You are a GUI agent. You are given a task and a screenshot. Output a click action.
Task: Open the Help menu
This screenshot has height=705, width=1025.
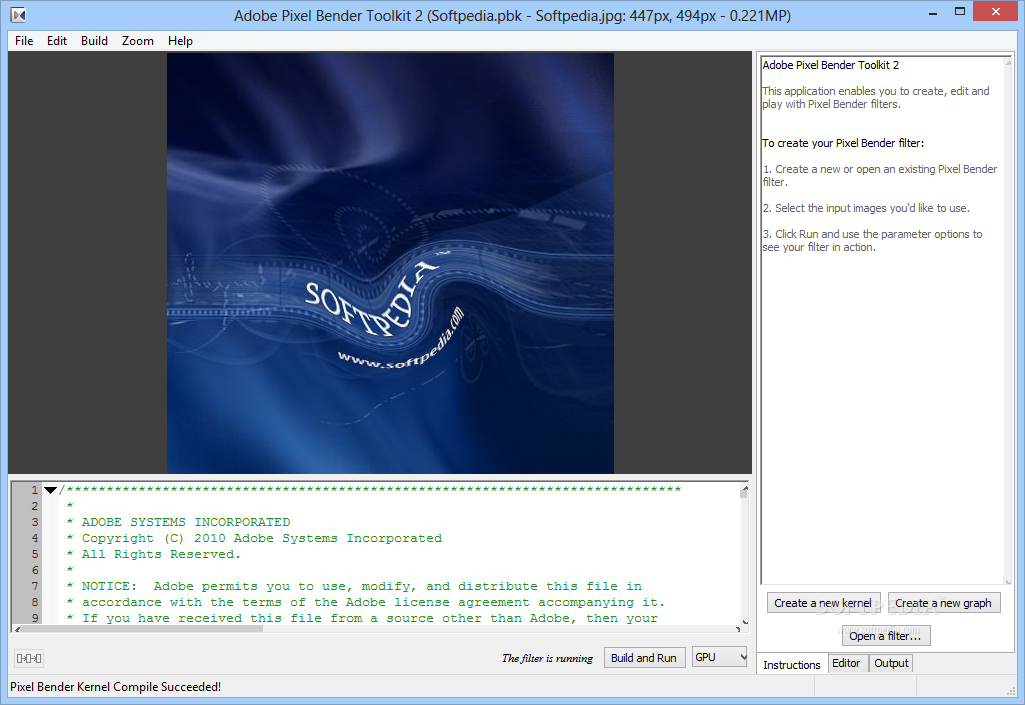(x=180, y=41)
